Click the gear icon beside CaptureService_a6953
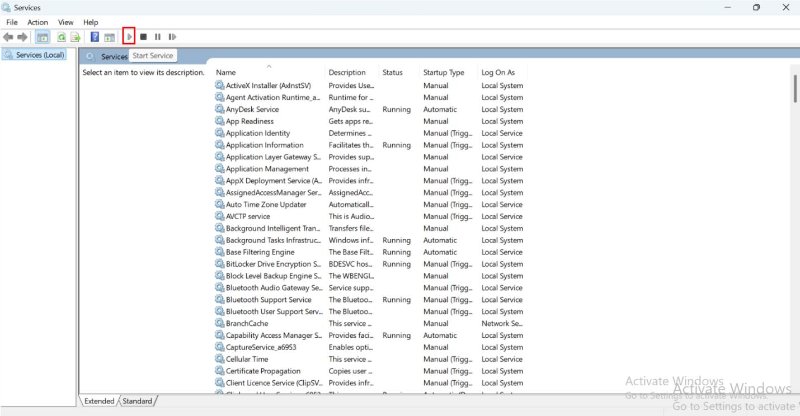 pos(219,347)
